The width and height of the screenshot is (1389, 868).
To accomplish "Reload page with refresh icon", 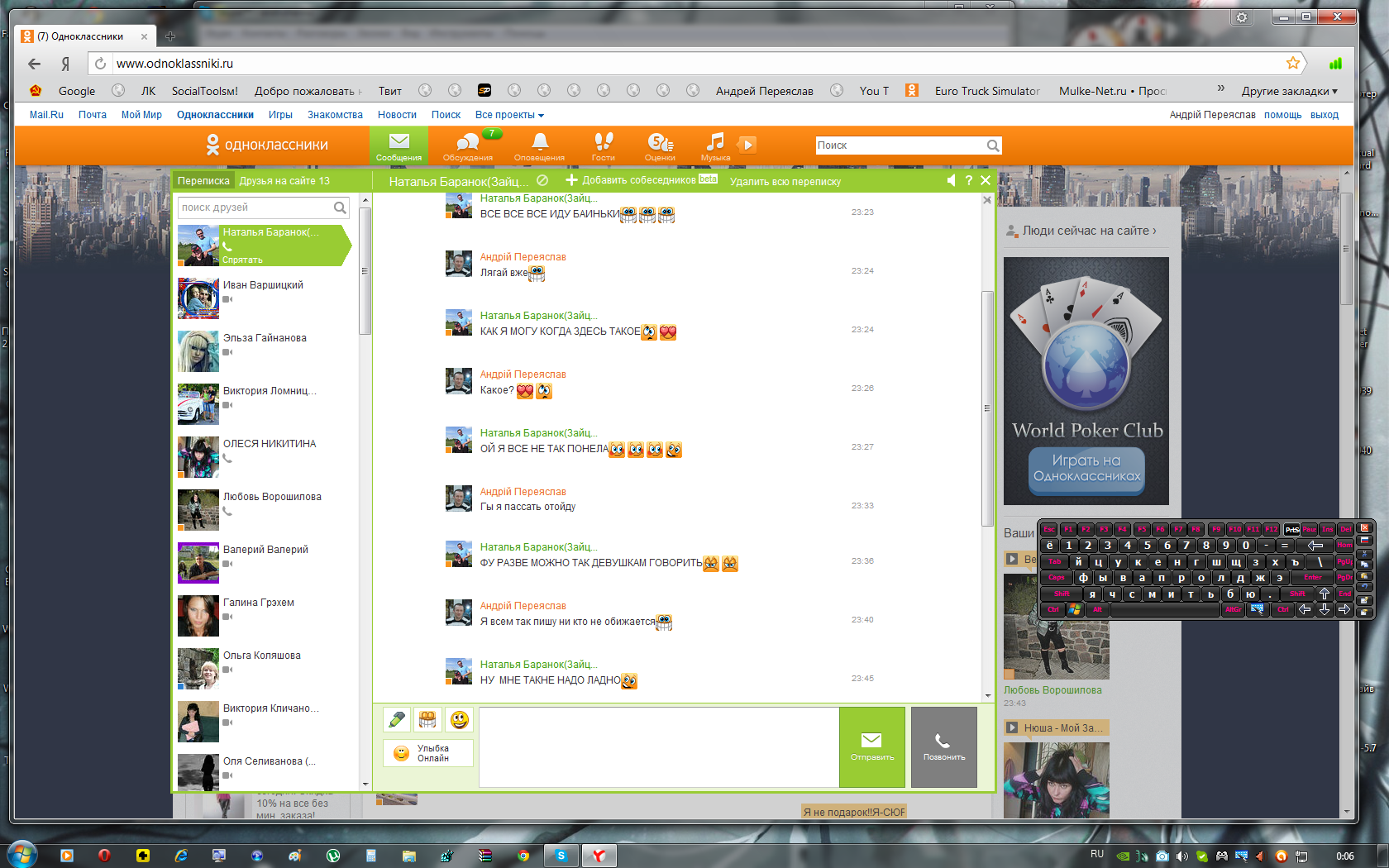I will 100,64.
